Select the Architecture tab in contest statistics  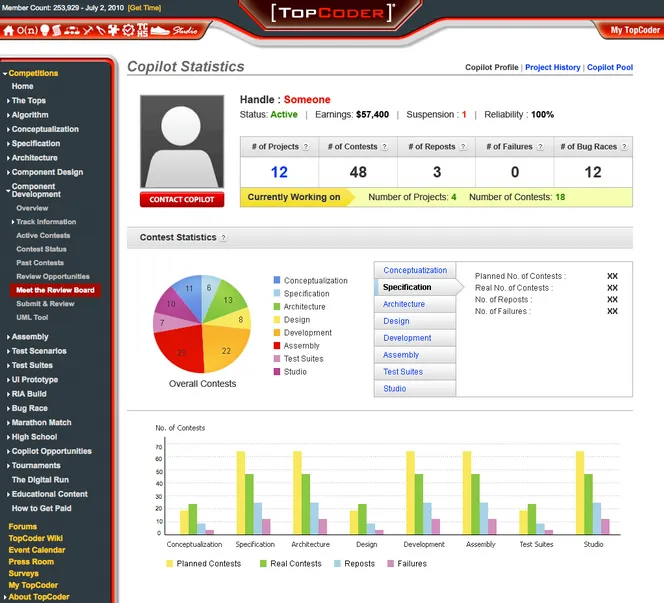tap(404, 304)
